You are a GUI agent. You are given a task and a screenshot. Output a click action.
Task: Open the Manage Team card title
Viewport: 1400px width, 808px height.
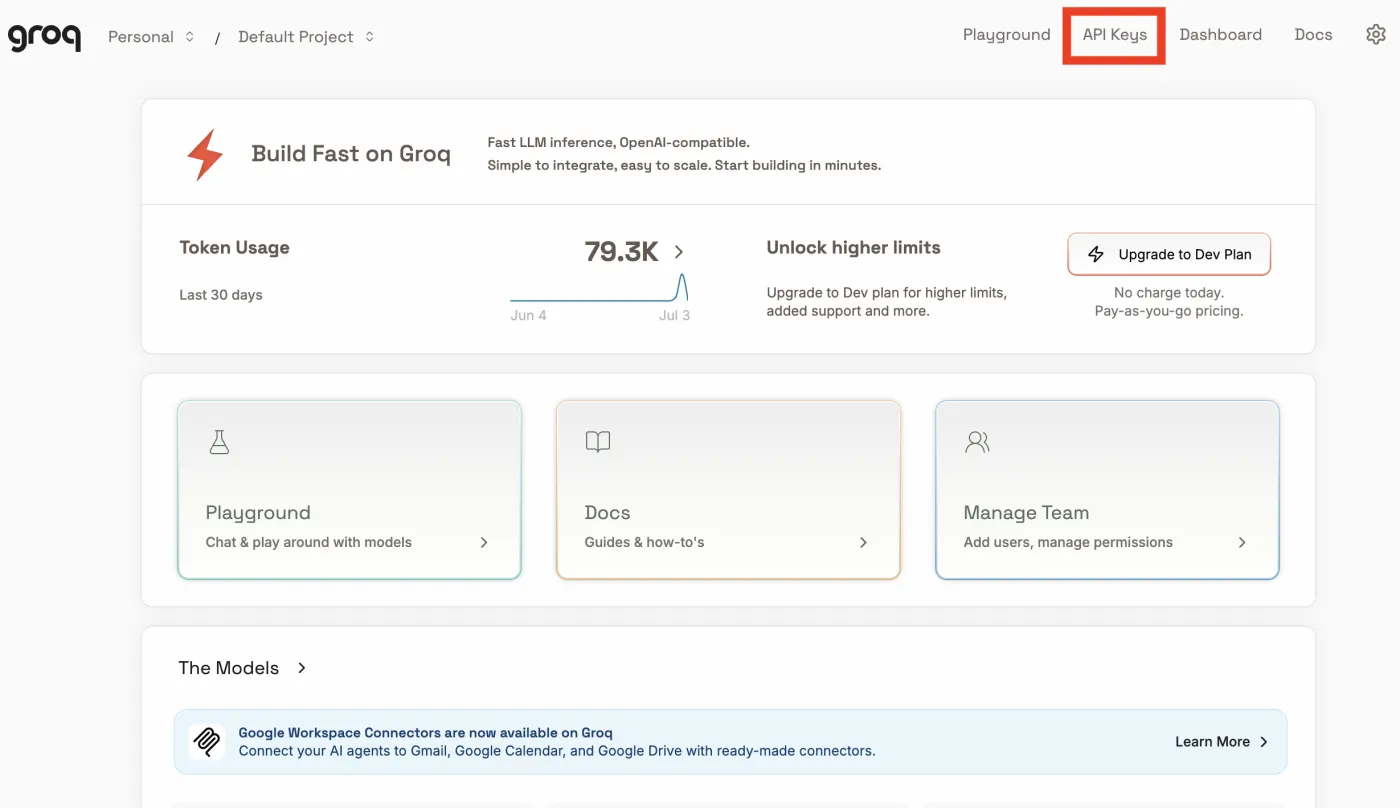(1026, 513)
